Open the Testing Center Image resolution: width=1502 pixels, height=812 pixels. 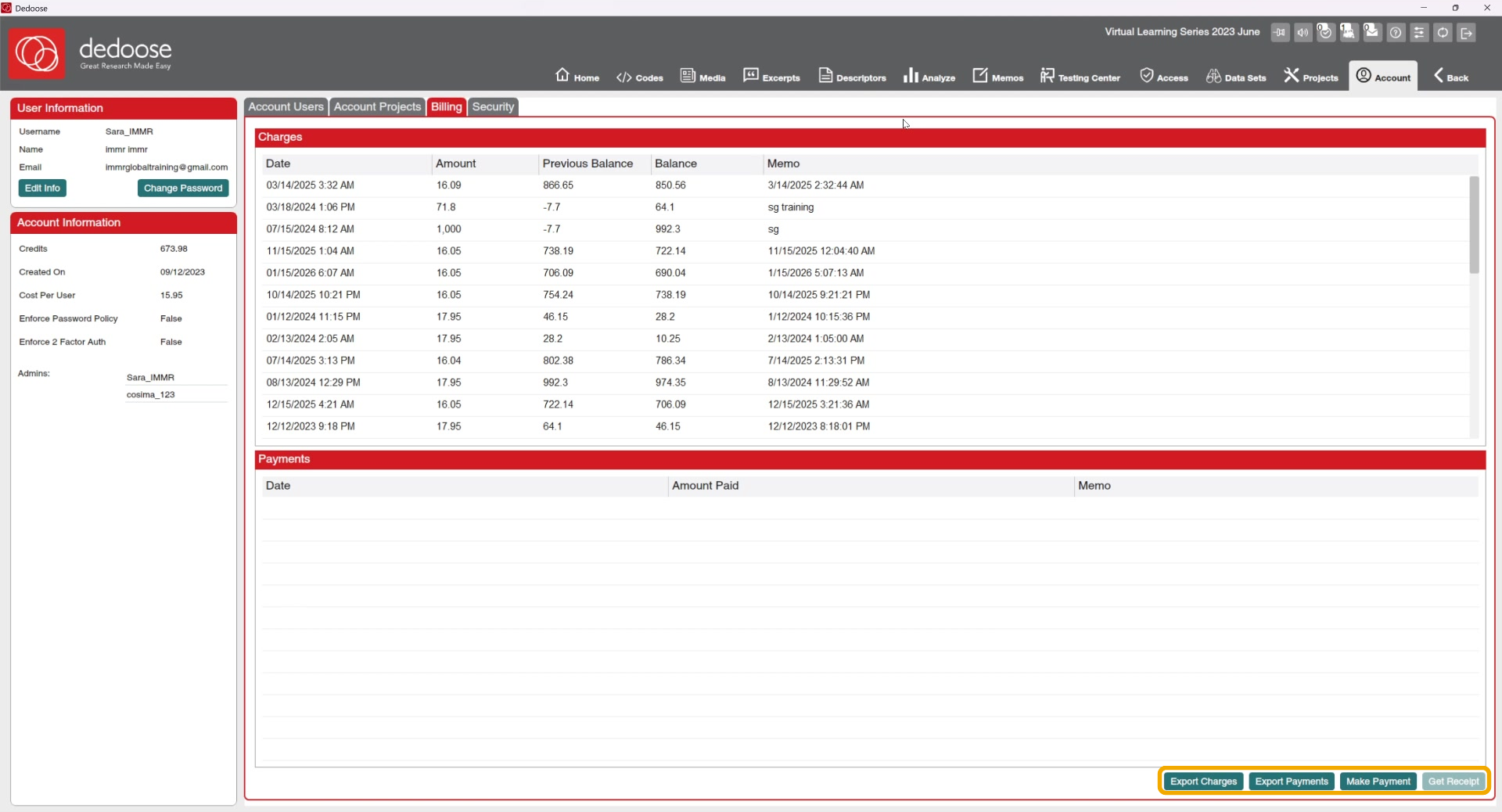1080,76
